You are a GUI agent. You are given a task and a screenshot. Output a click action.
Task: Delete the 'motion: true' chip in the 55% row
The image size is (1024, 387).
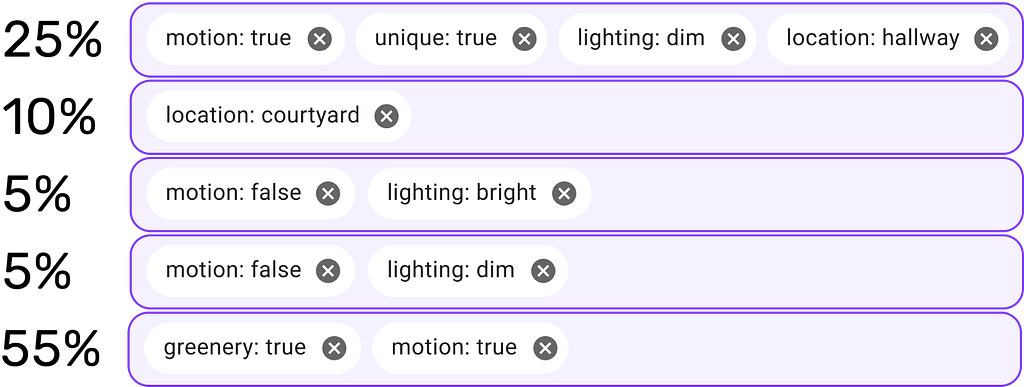(x=545, y=348)
